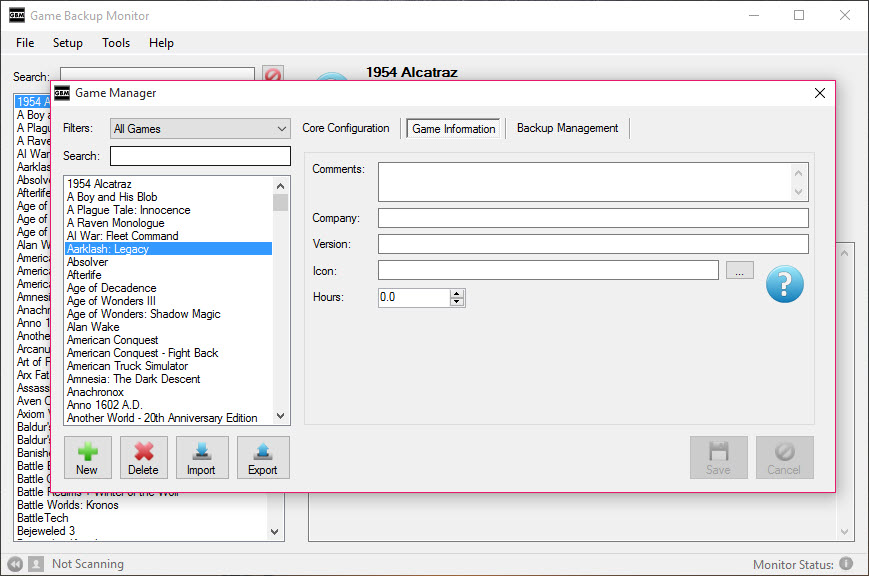Screen dimensions: 869x576
Task: Click the Icon path input field
Action: pyautogui.click(x=548, y=271)
